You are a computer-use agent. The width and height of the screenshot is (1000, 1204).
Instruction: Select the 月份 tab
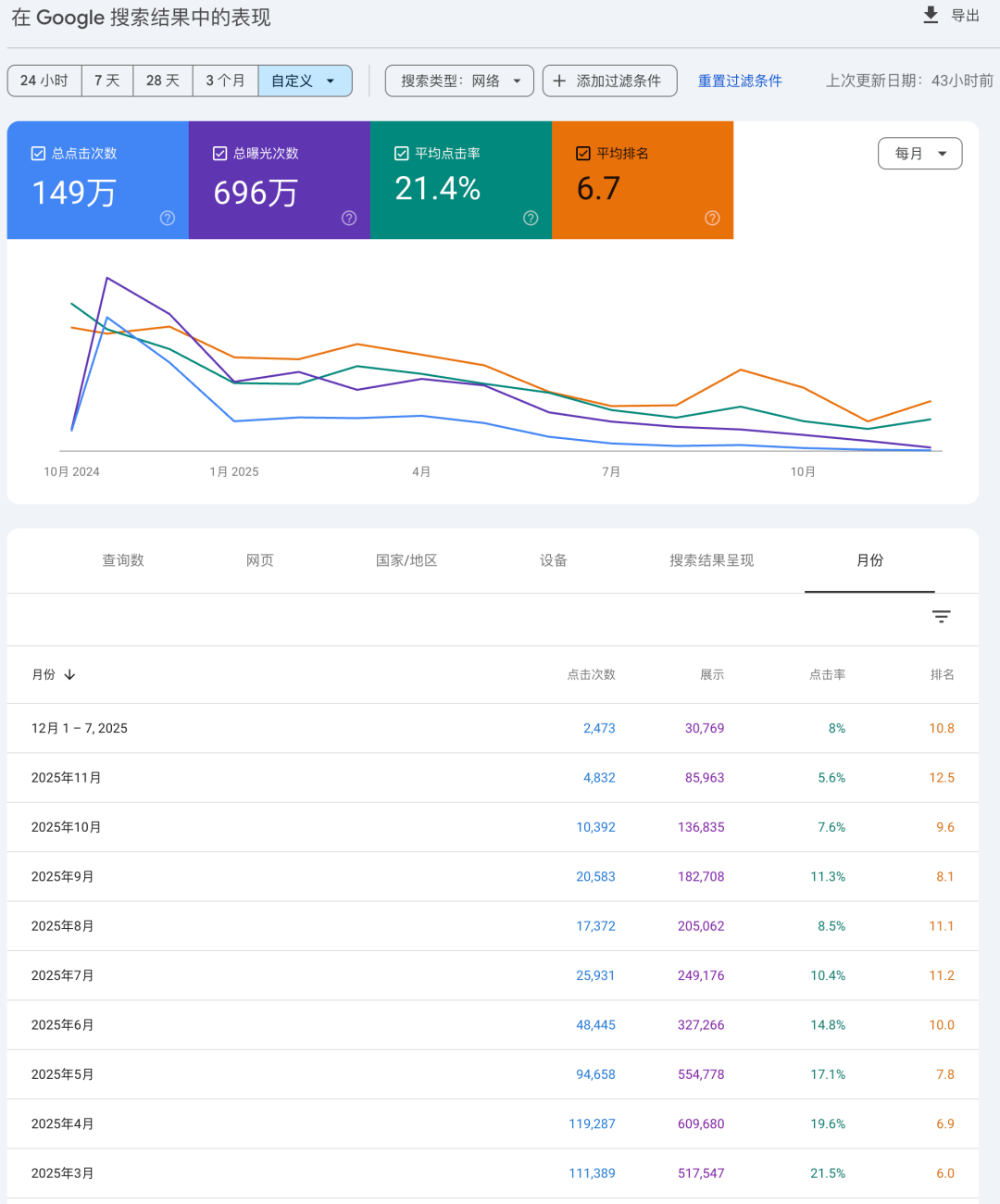point(870,560)
